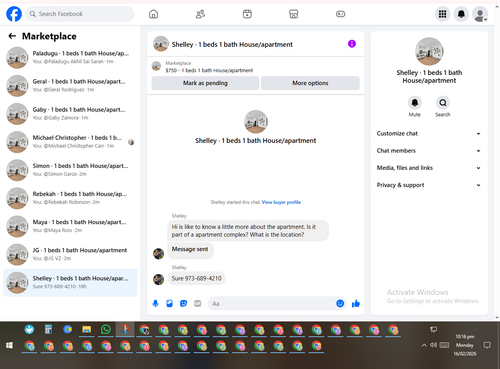
Task: Open View buyer profile link
Action: (281, 202)
